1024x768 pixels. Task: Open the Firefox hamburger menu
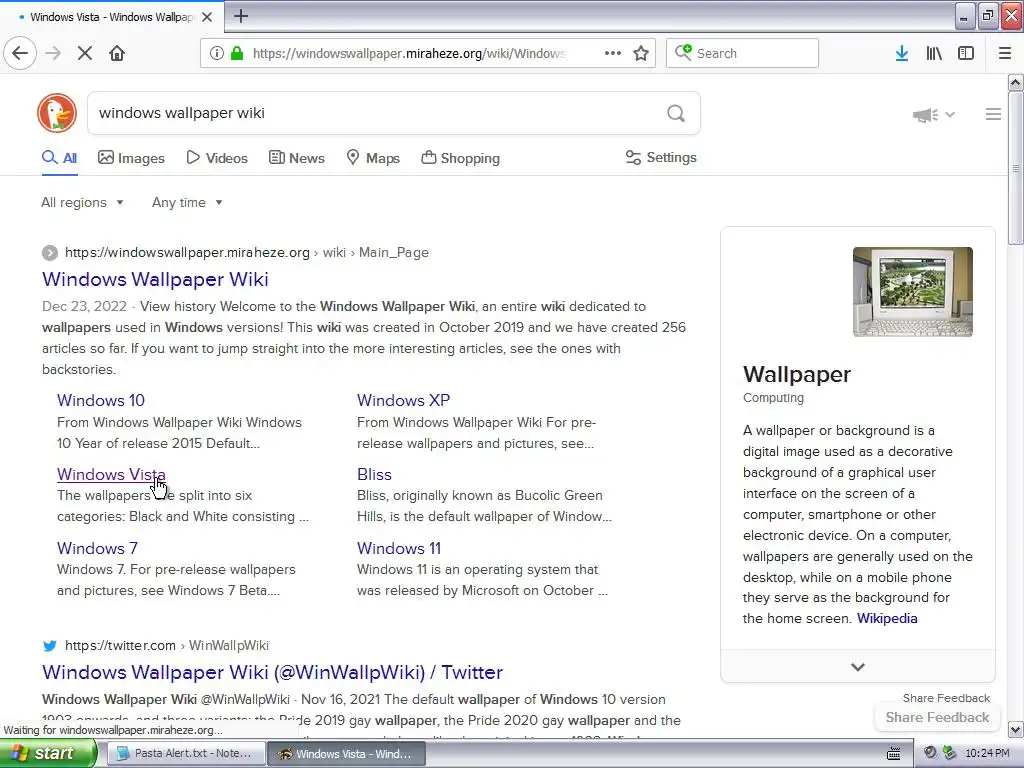point(1004,53)
